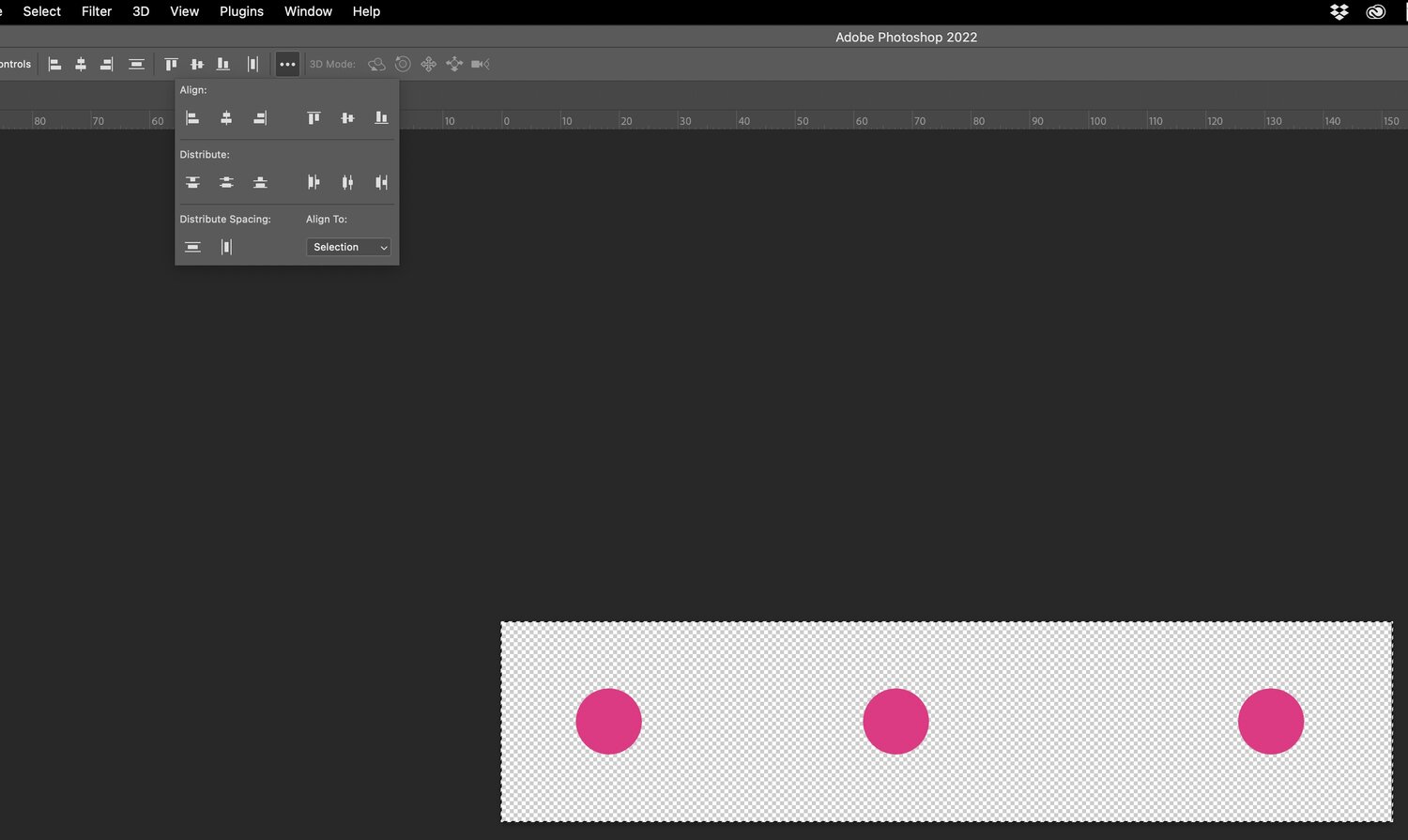Align vertical centers in Align popup

(347, 117)
